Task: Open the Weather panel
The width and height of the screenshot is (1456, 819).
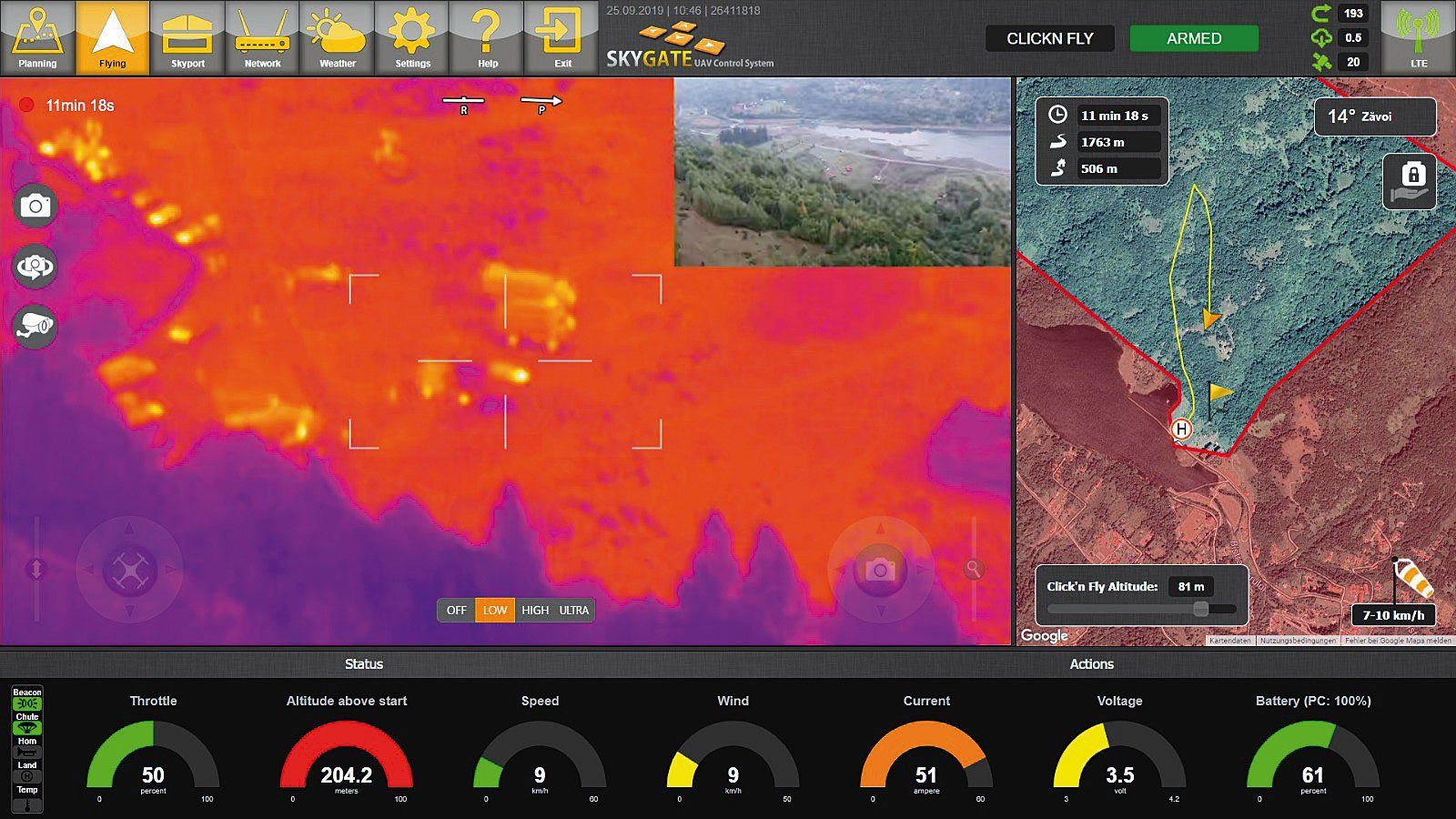Action: 337,37
